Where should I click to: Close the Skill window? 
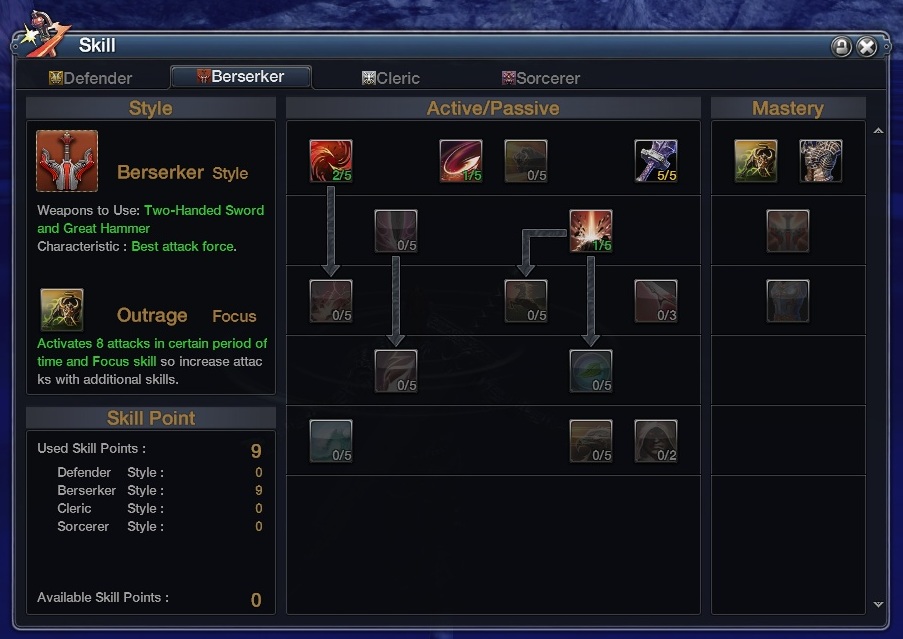click(x=867, y=46)
